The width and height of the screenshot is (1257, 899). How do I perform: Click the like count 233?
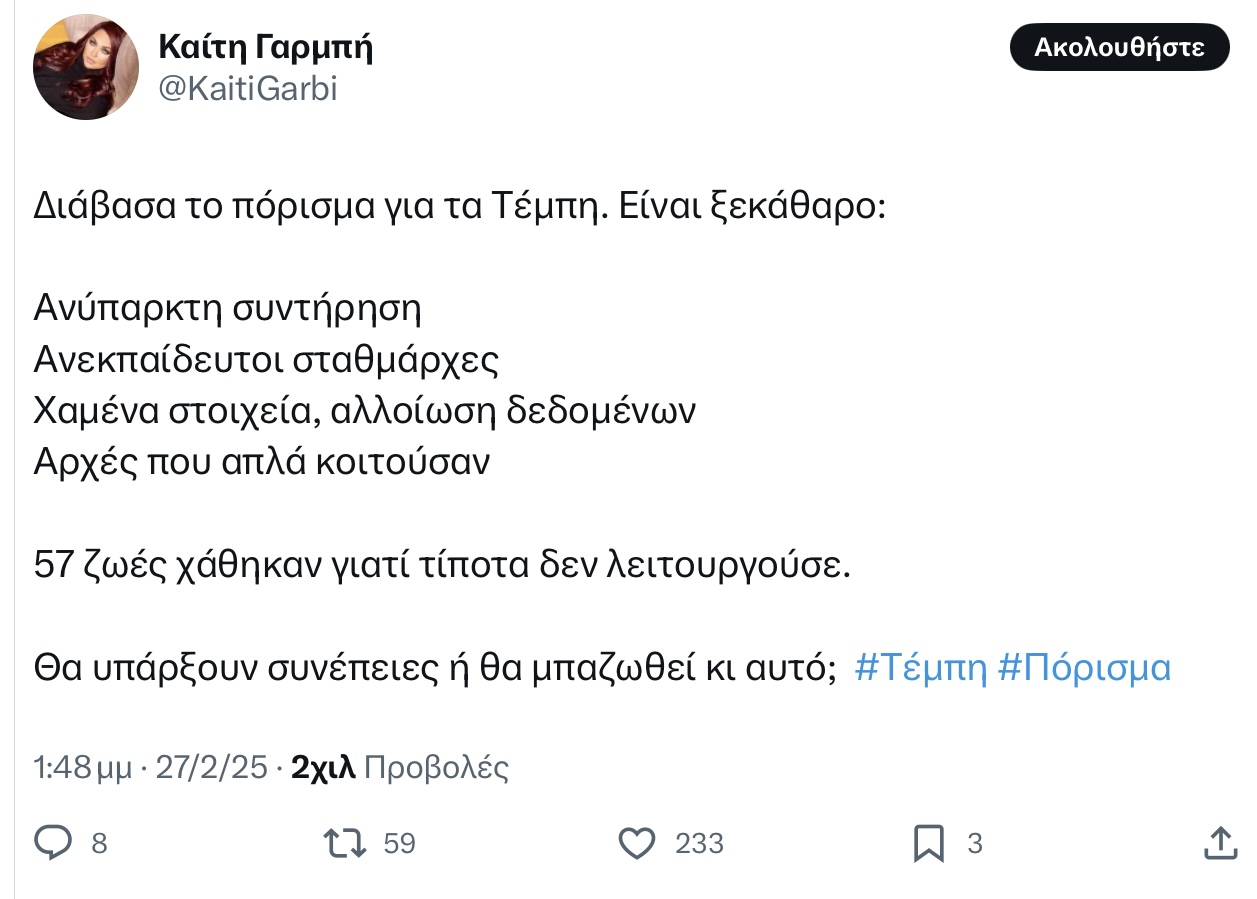699,844
